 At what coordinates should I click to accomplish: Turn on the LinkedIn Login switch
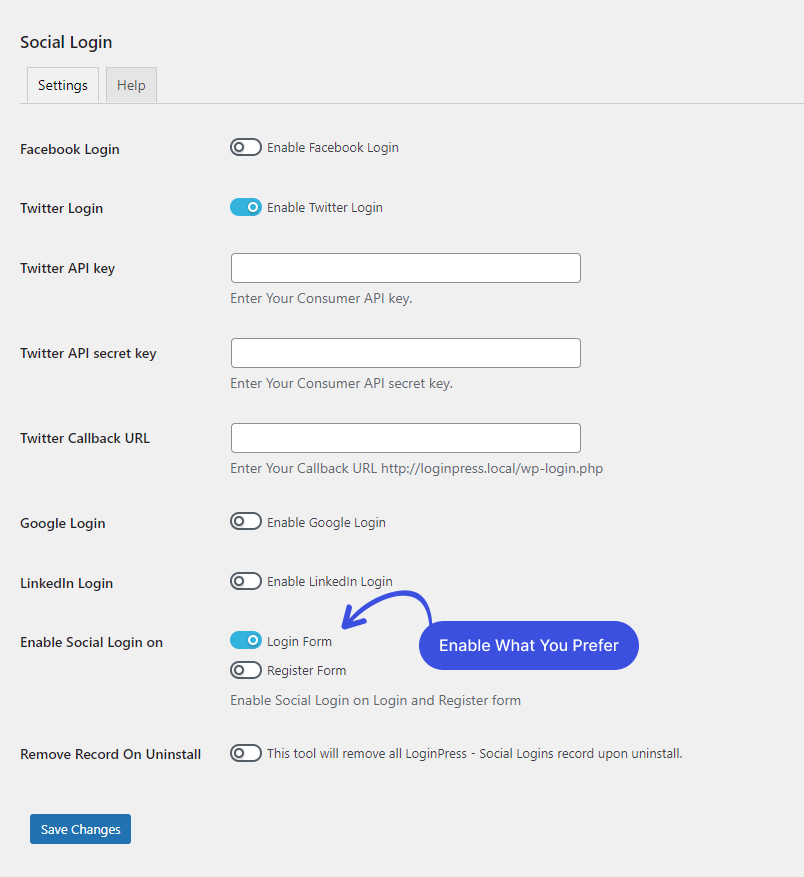pos(246,581)
